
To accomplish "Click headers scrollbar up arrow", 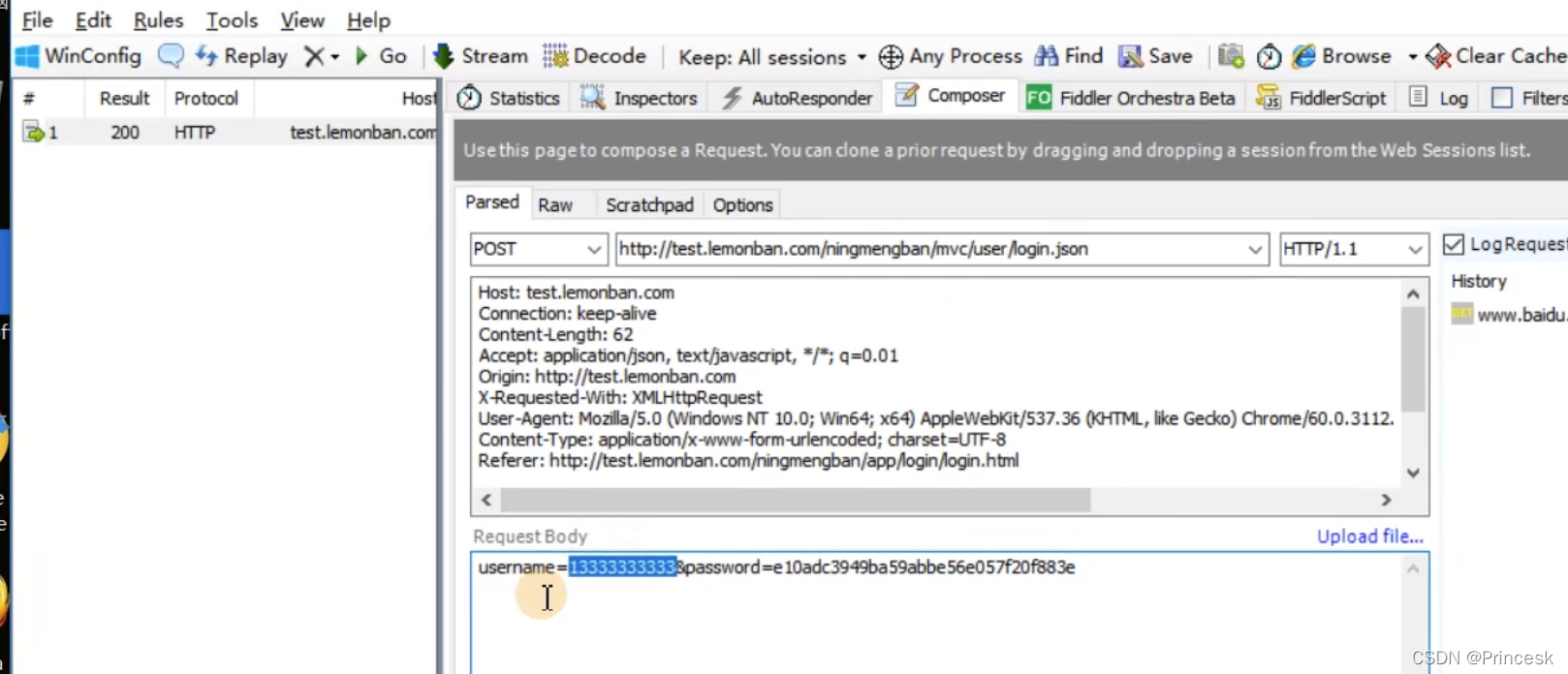I will (x=1413, y=293).
